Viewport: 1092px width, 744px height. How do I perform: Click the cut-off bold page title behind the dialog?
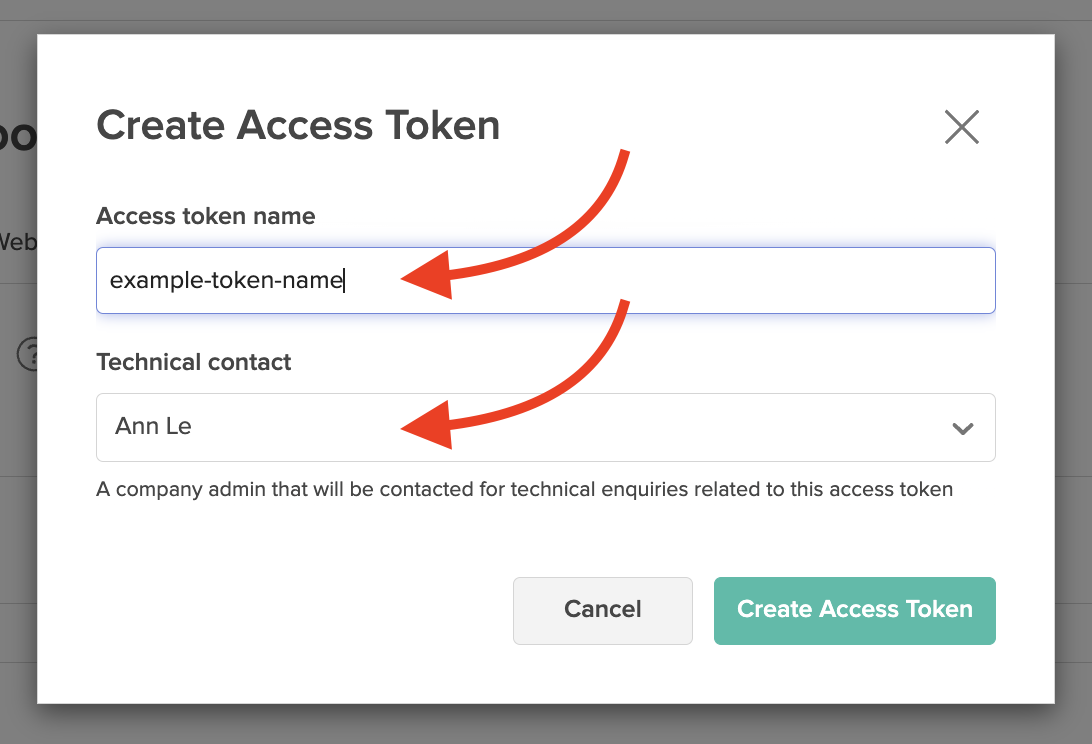tap(18, 136)
